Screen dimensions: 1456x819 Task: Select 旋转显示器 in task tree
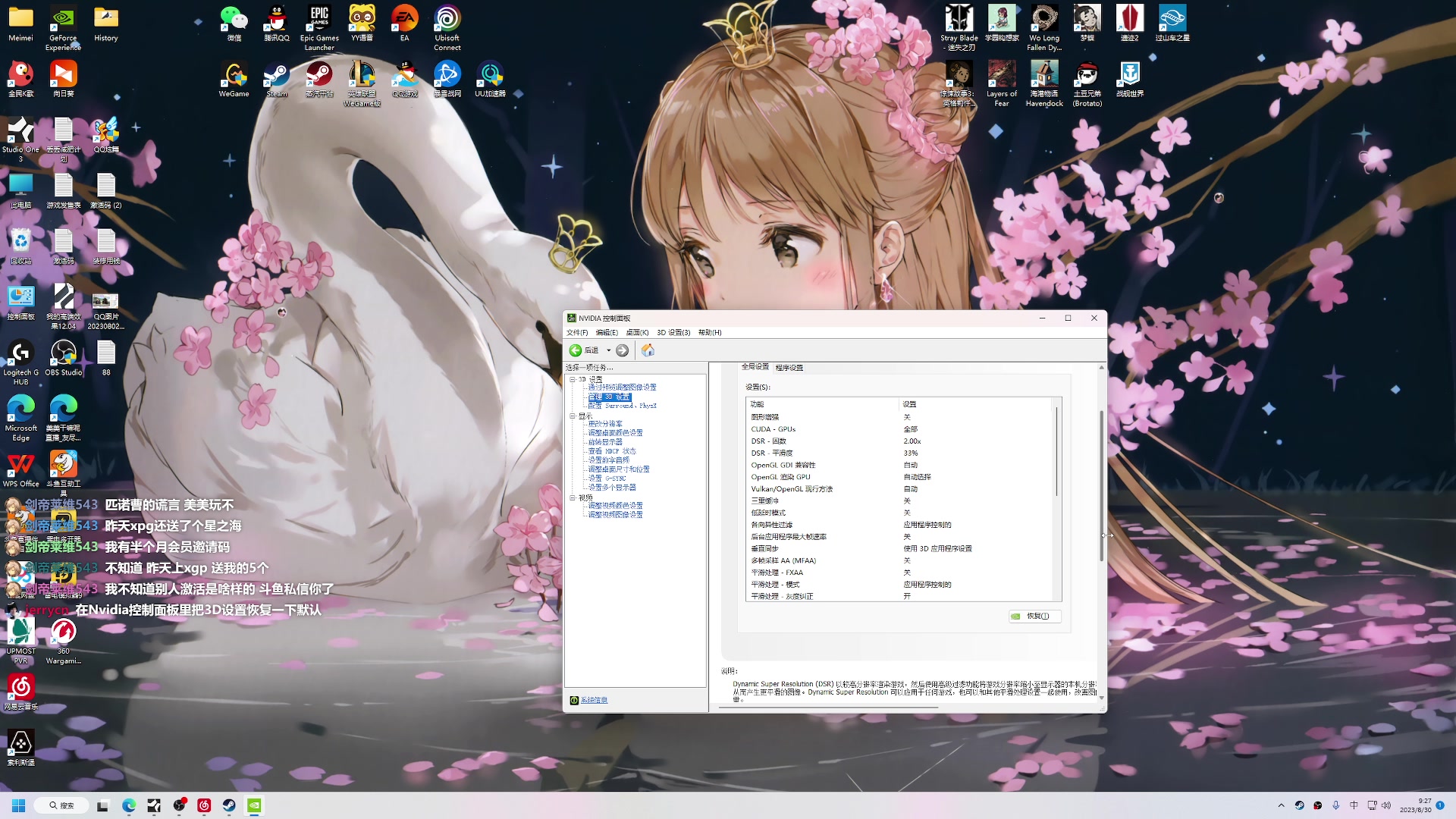click(x=605, y=442)
